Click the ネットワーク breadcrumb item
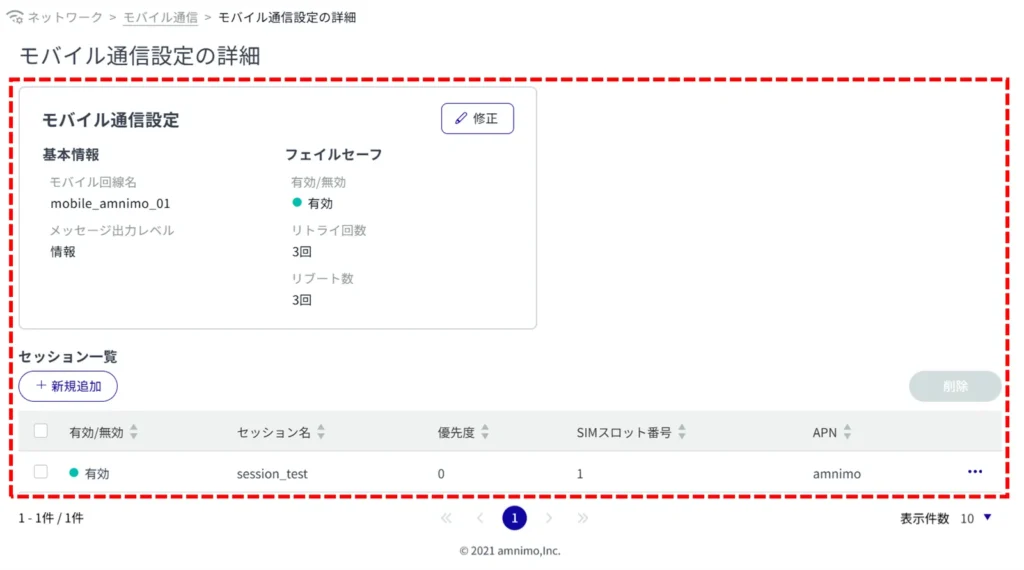The width and height of the screenshot is (1024, 570). [x=67, y=18]
